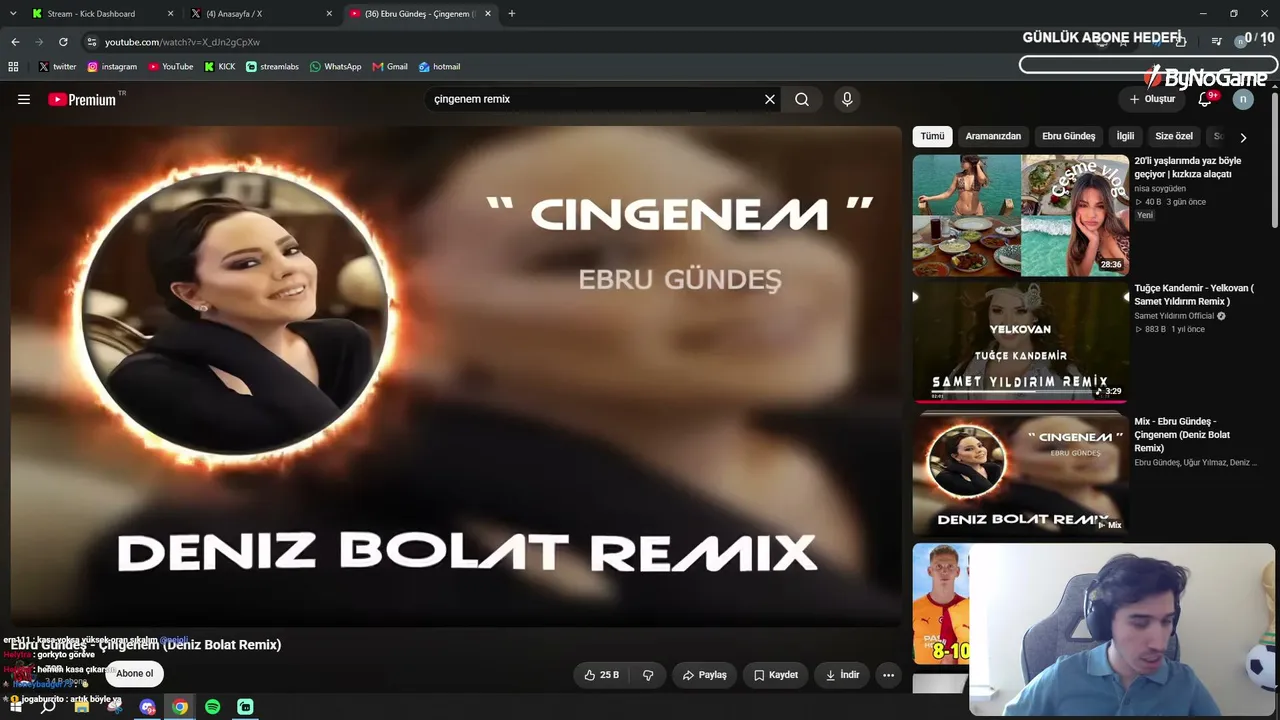
Task: Run search with the magnifier button
Action: click(x=802, y=99)
